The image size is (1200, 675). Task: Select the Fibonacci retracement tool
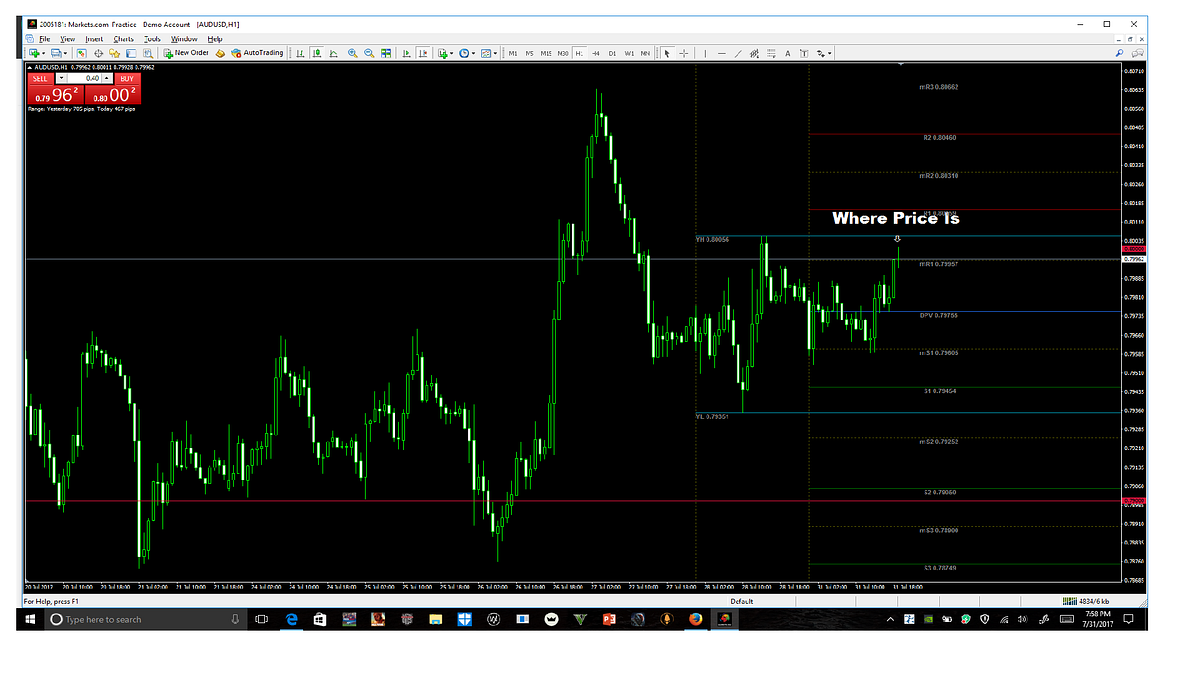pos(771,53)
